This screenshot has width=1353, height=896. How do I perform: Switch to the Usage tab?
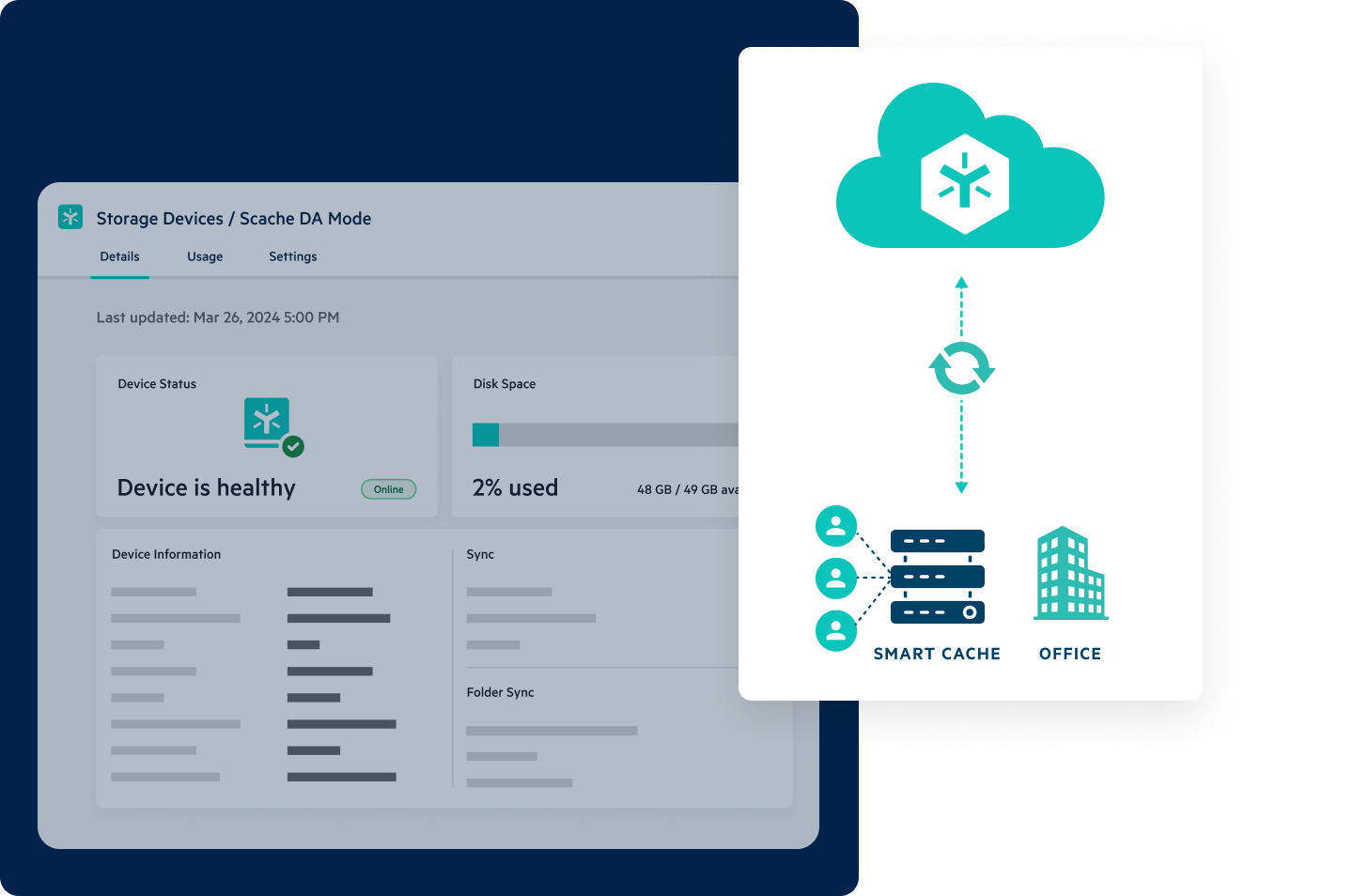pos(205,255)
